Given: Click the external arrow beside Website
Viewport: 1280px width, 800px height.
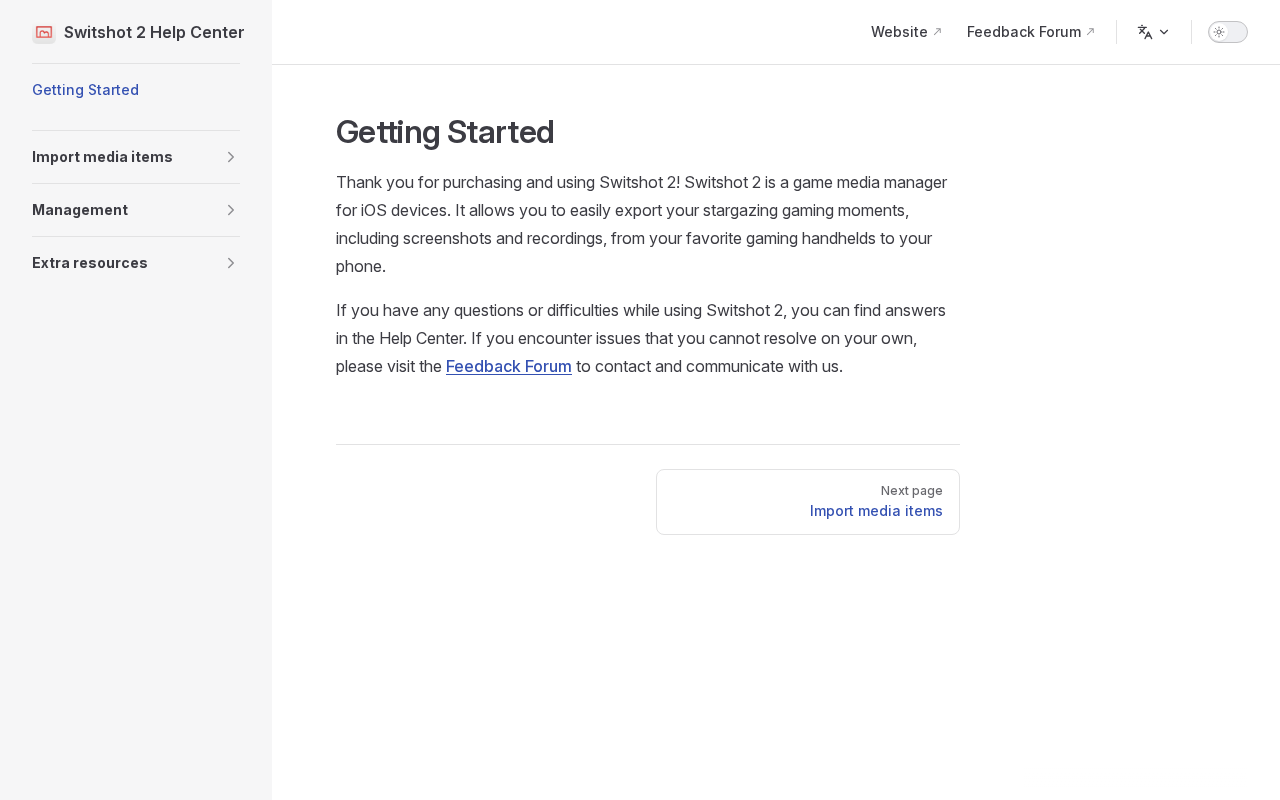Looking at the screenshot, I should click(937, 32).
